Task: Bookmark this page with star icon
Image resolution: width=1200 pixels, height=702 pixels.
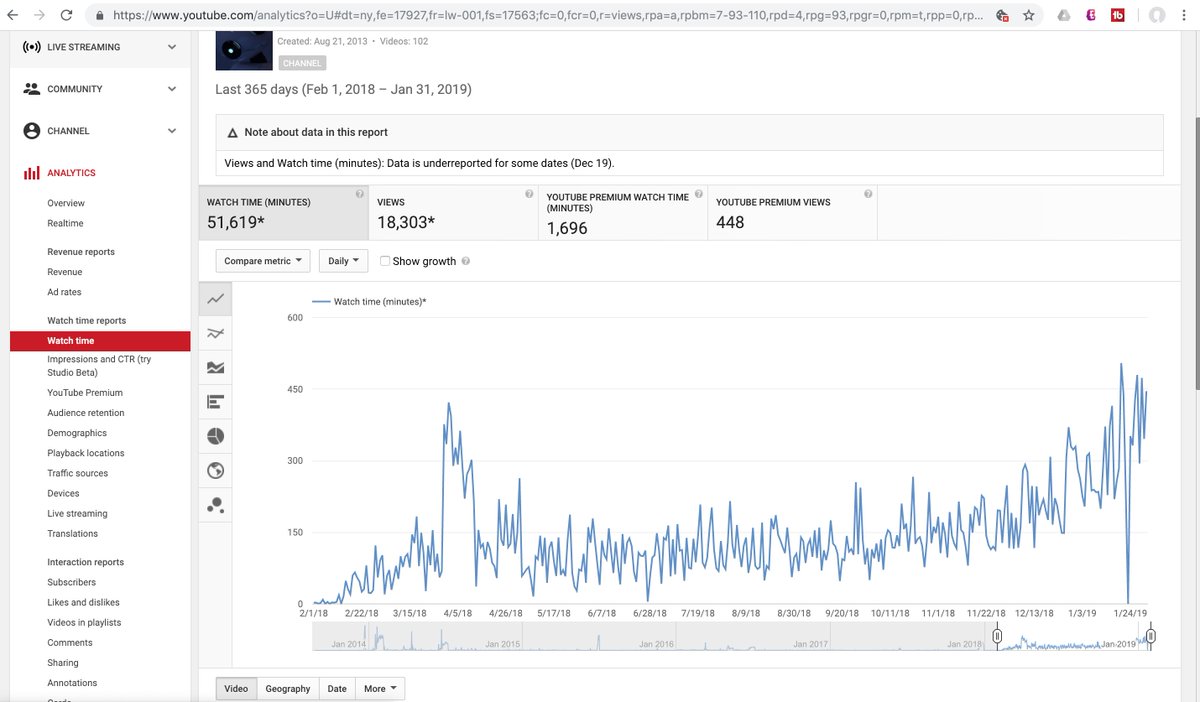Action: [x=1028, y=15]
